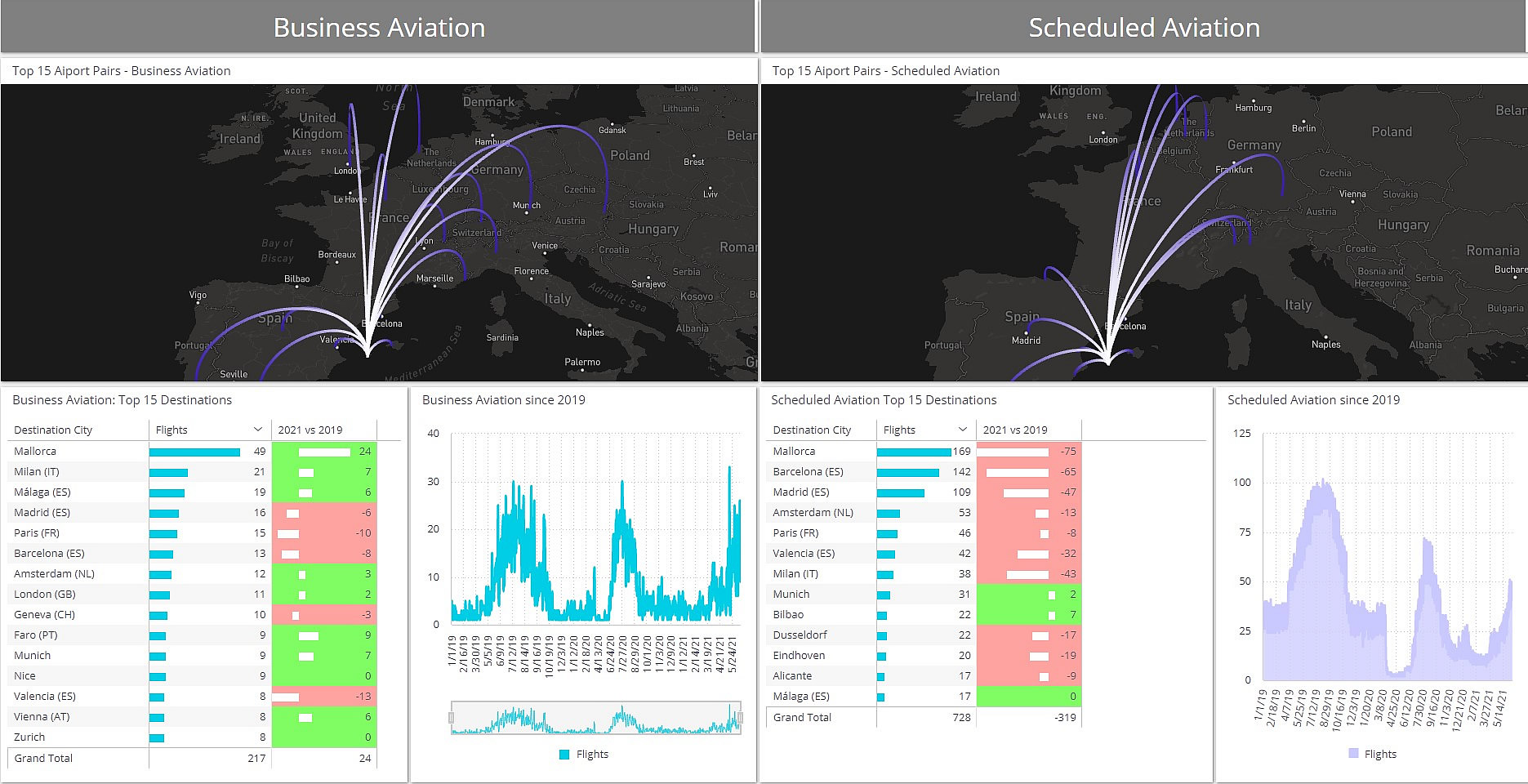Select Destination City header in Scheduled Aviation table
Viewport: 1528px width, 784px height.
pyautogui.click(x=812, y=430)
